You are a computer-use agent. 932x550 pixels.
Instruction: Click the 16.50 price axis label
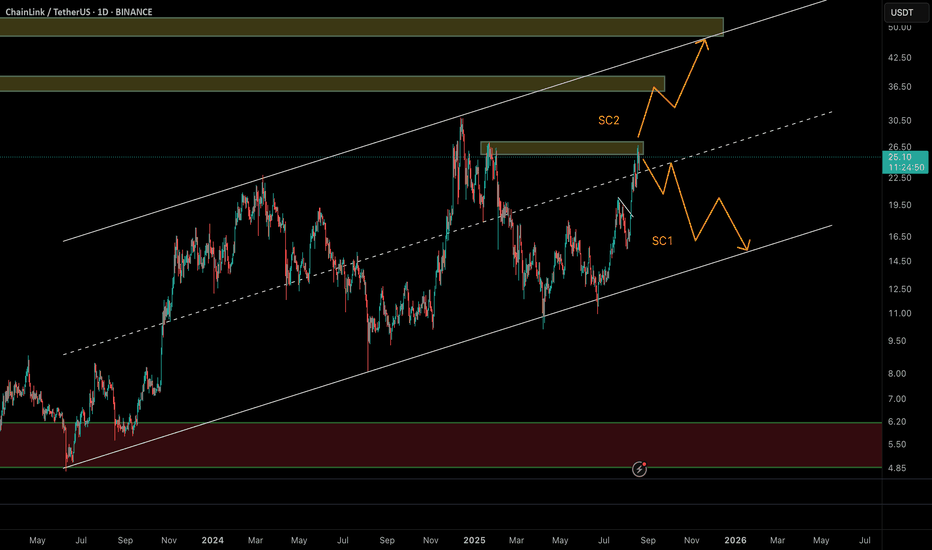coord(899,237)
